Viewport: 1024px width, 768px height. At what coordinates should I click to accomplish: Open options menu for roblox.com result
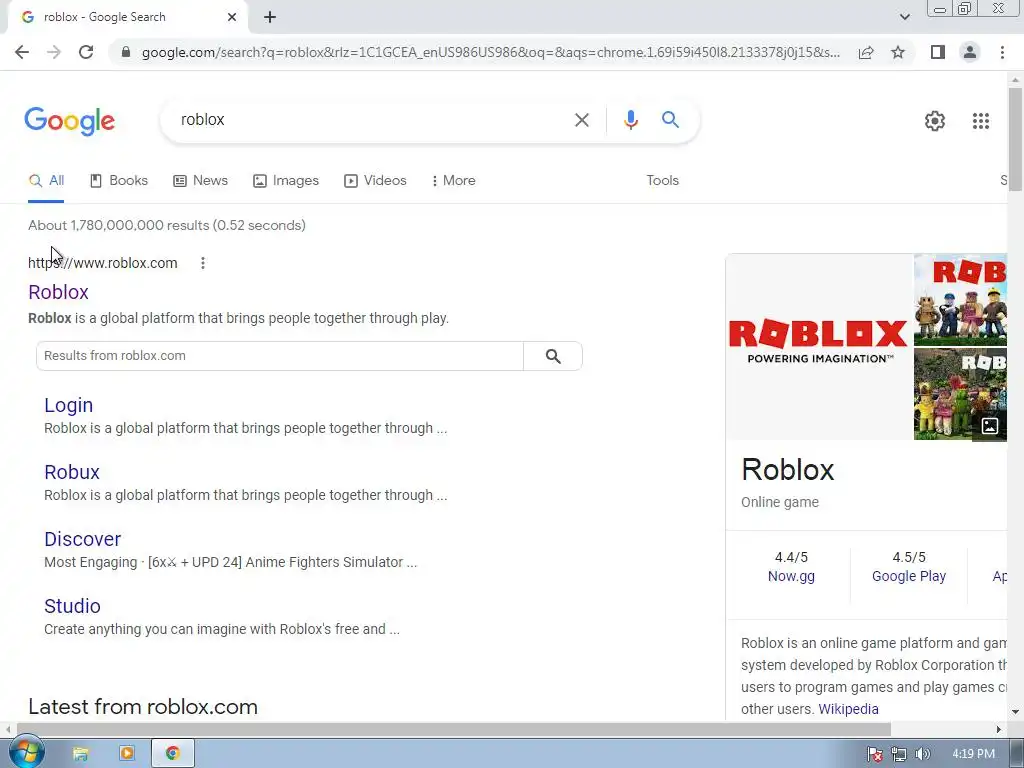[x=202, y=263]
